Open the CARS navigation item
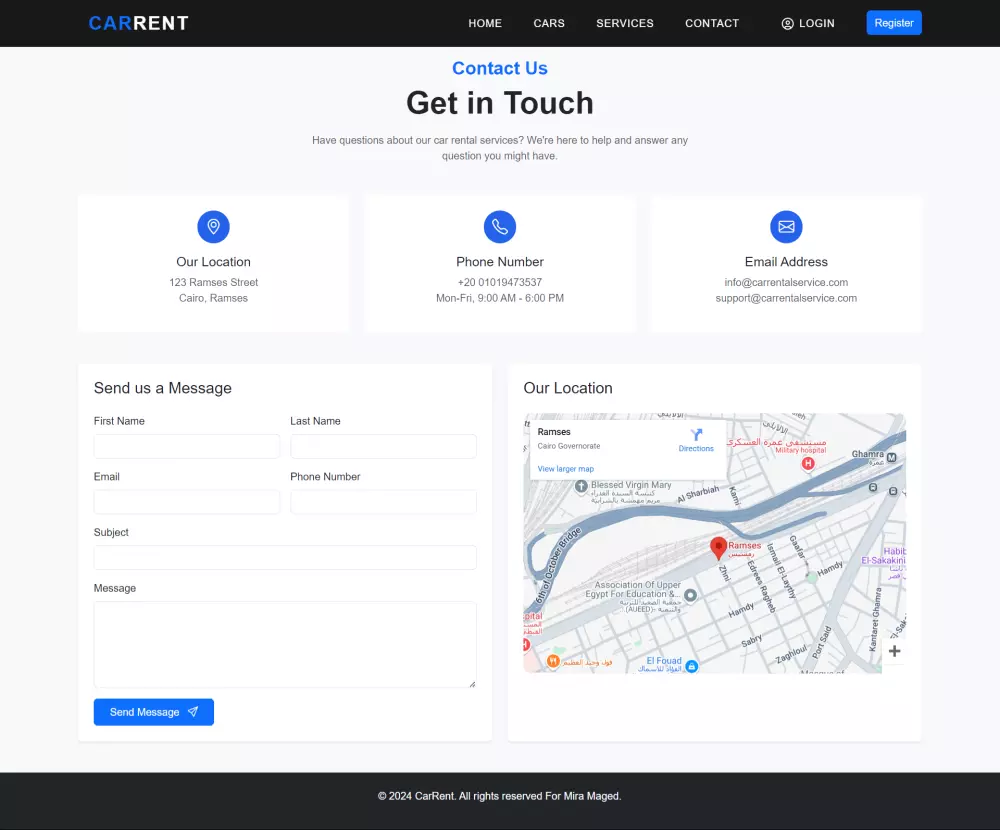 pyautogui.click(x=549, y=23)
